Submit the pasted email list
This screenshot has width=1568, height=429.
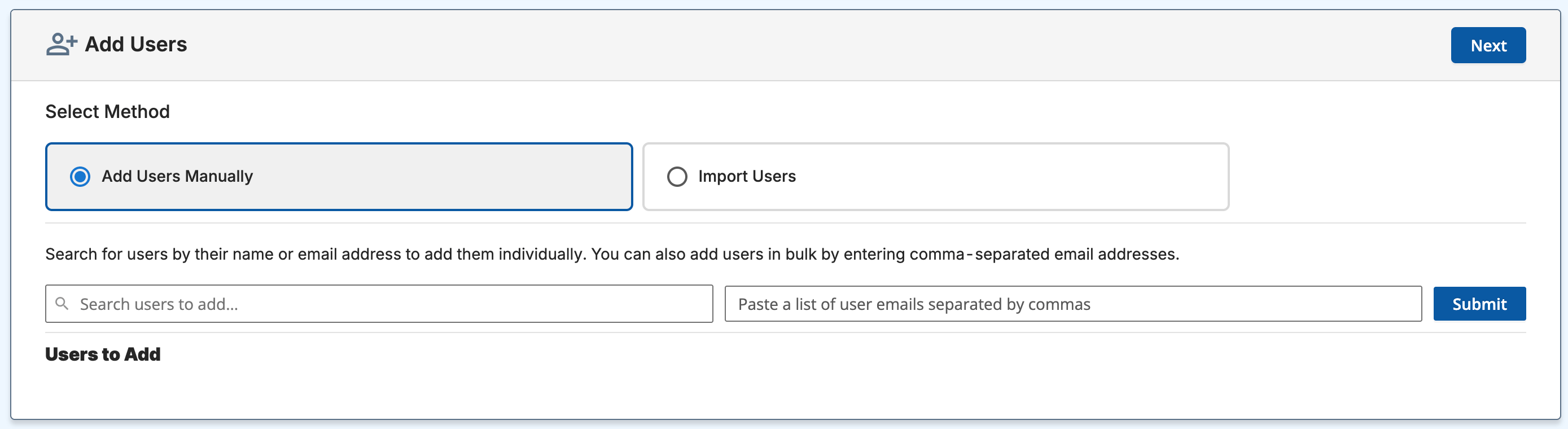(1479, 304)
